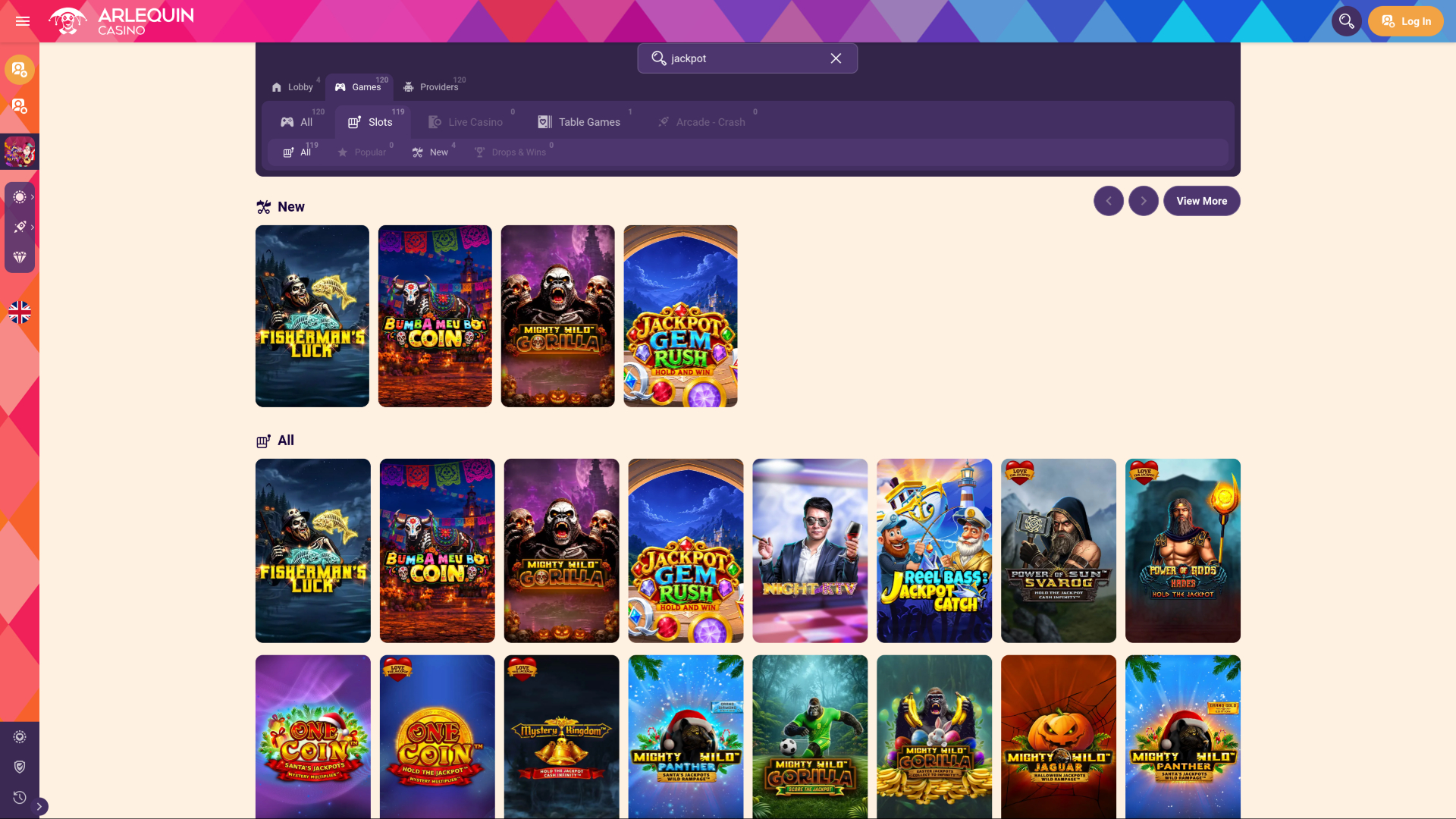The width and height of the screenshot is (1456, 819).
Task: Switch to the Games tab
Action: pos(359,86)
